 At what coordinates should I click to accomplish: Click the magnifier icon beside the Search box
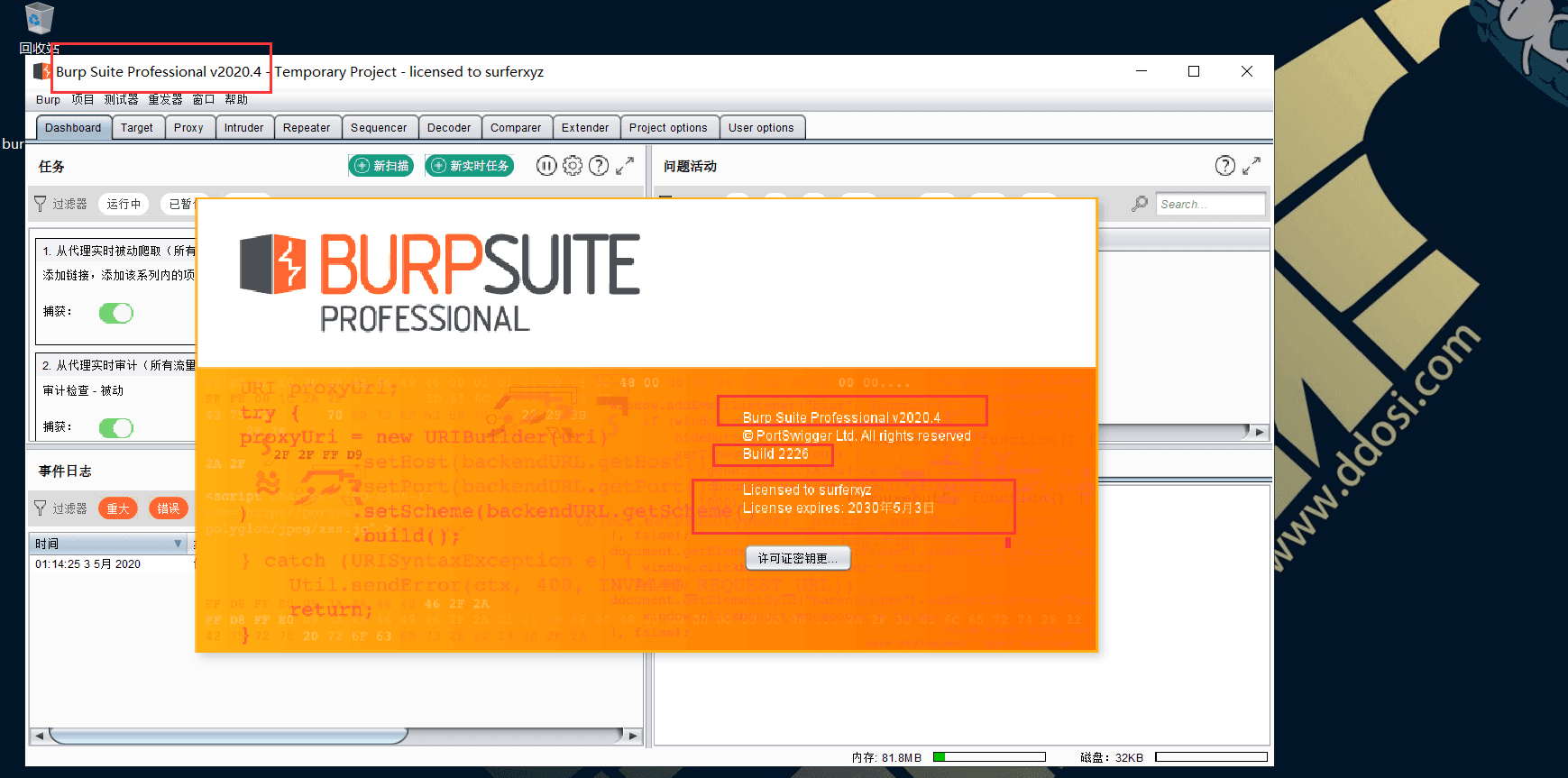click(x=1141, y=204)
